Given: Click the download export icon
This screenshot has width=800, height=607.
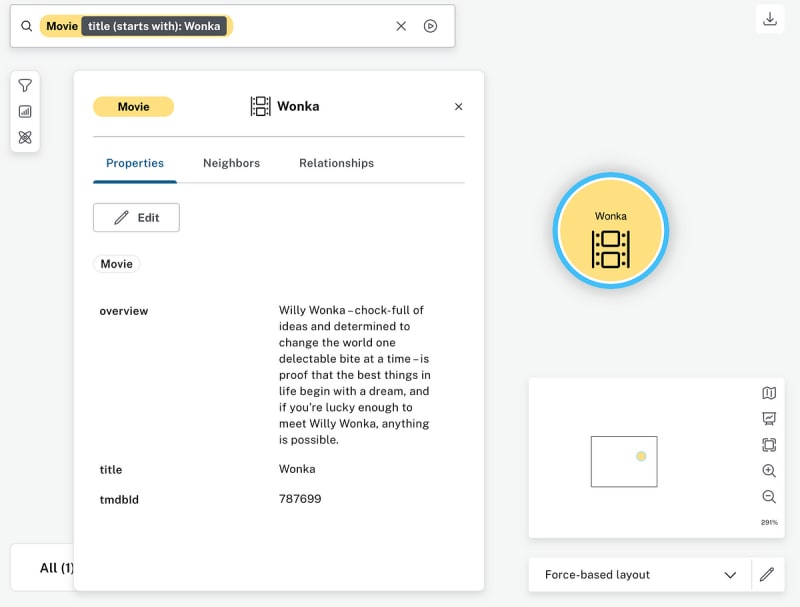Looking at the screenshot, I should tap(769, 19).
